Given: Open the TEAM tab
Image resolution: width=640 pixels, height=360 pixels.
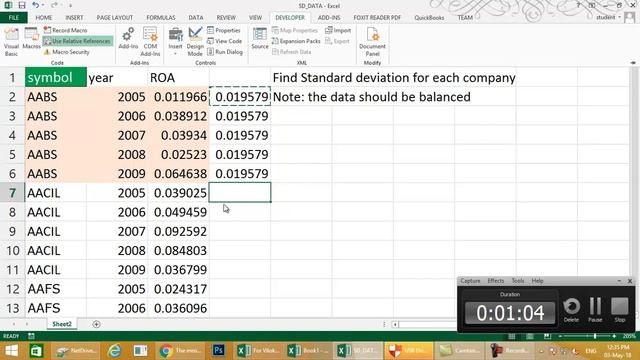Looking at the screenshot, I should click(x=465, y=18).
